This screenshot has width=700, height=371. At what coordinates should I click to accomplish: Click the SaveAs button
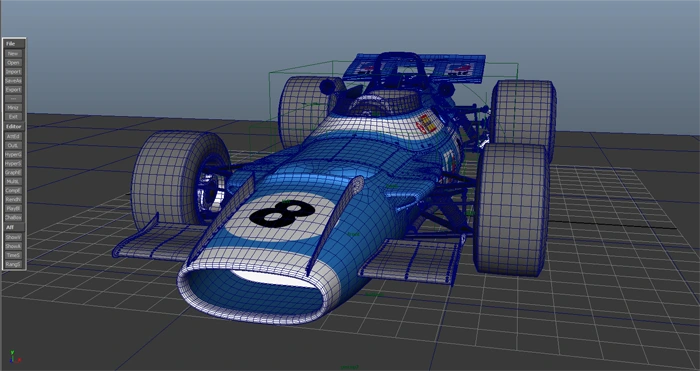[x=13, y=81]
